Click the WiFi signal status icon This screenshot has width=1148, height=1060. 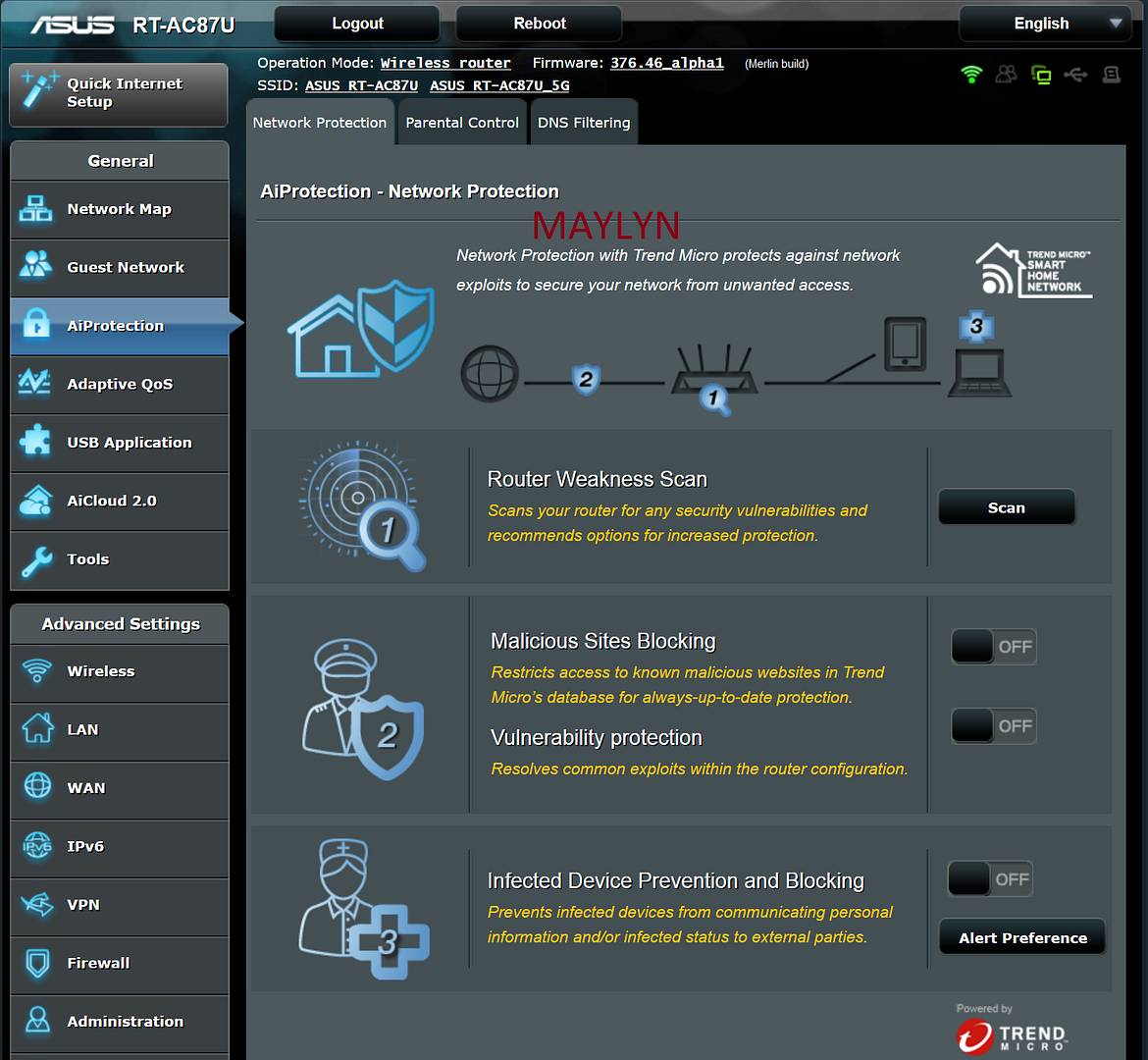click(x=971, y=75)
